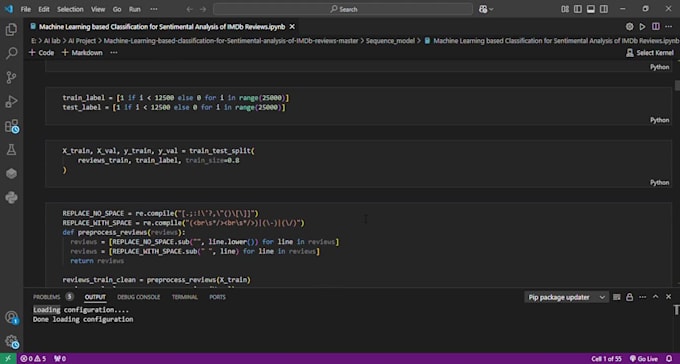This screenshot has height=364, width=680.
Task: Open the Customize Layout icon
Action: pyautogui.click(x=565, y=9)
